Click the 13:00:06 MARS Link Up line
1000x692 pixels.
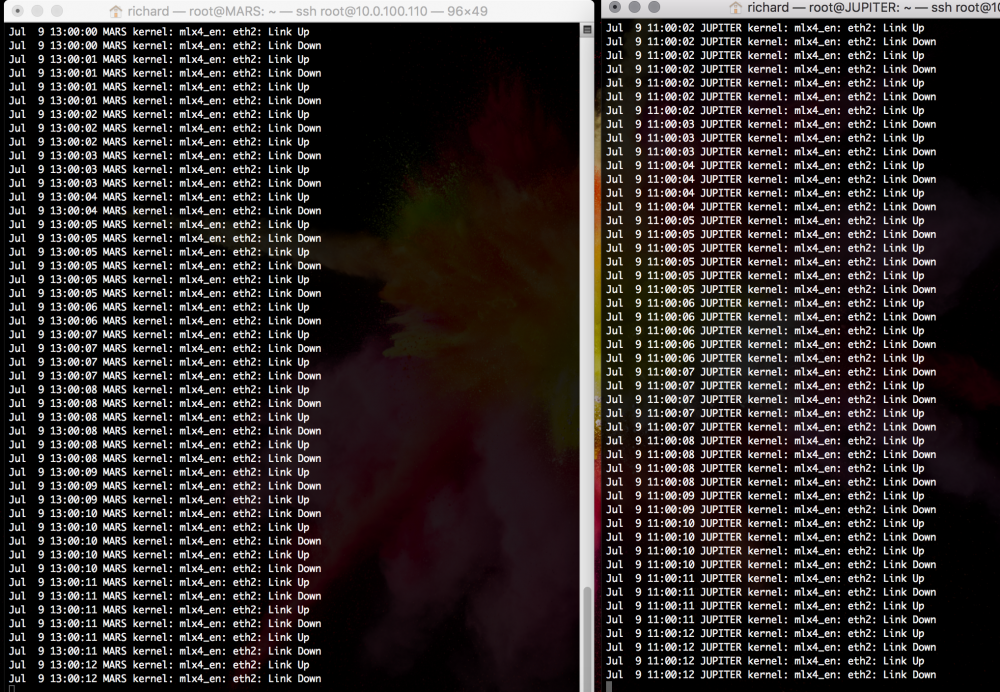tap(159, 307)
